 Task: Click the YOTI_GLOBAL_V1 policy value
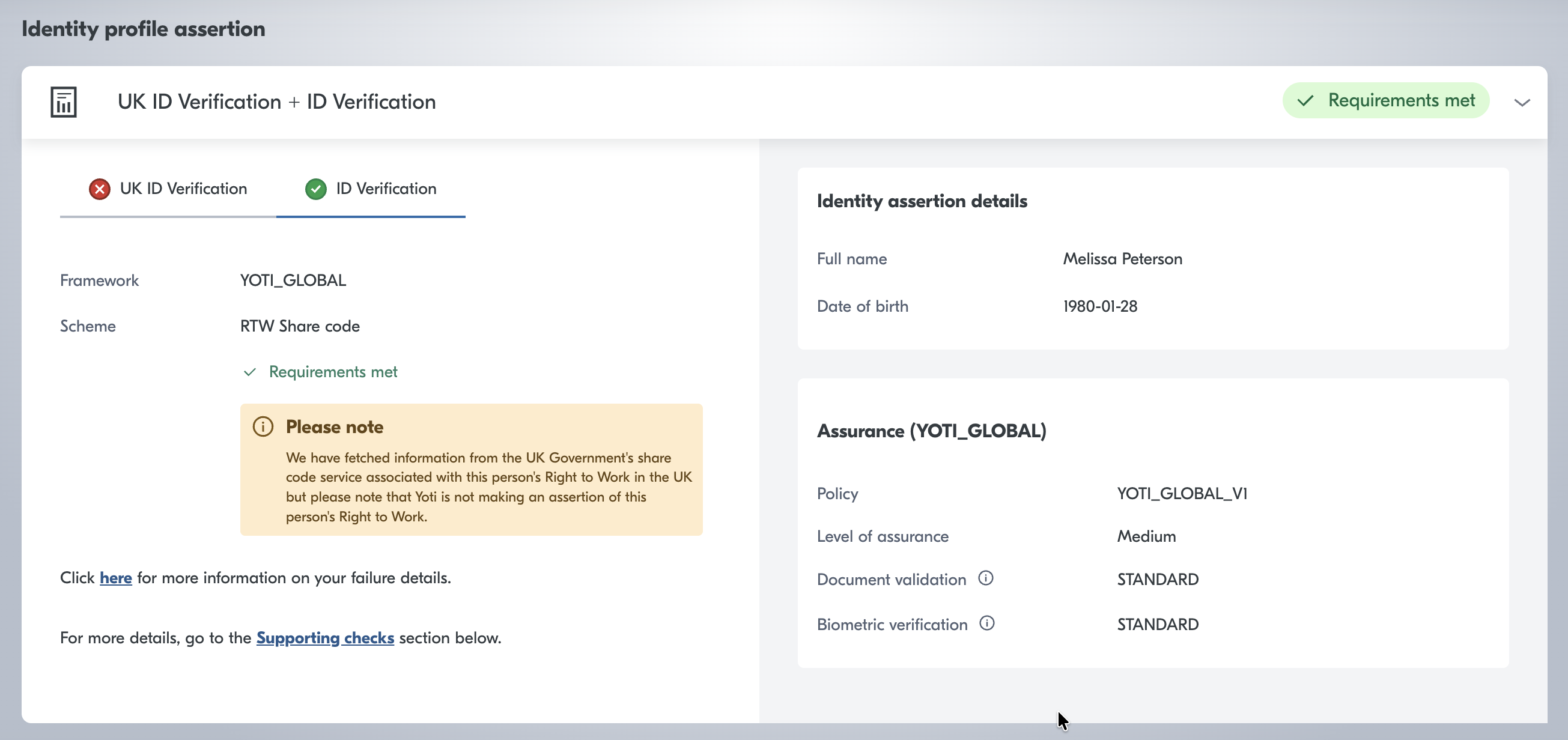point(1182,493)
